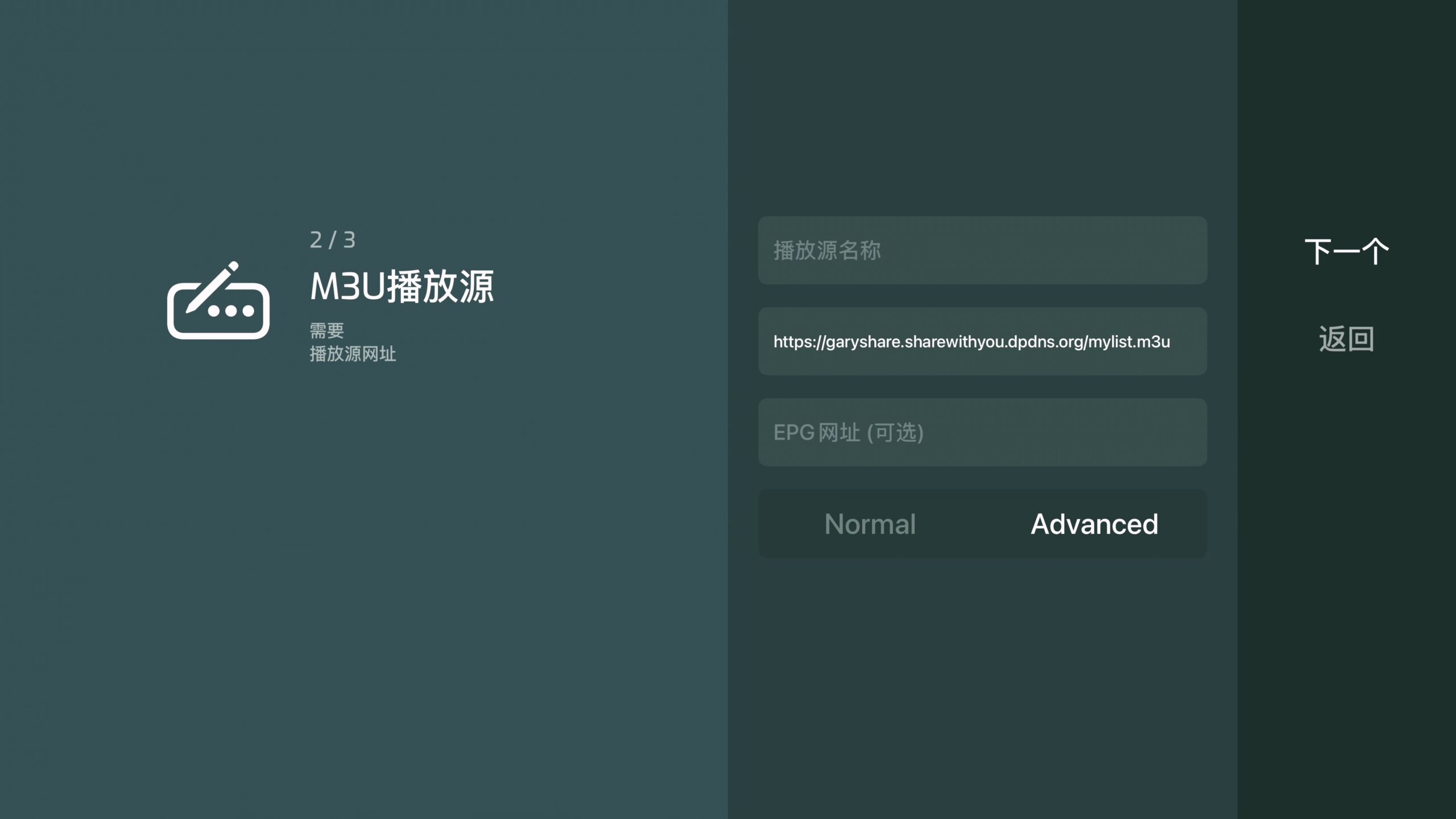The image size is (1456, 819).
Task: Select the Advanced mode option
Action: coord(1094,524)
